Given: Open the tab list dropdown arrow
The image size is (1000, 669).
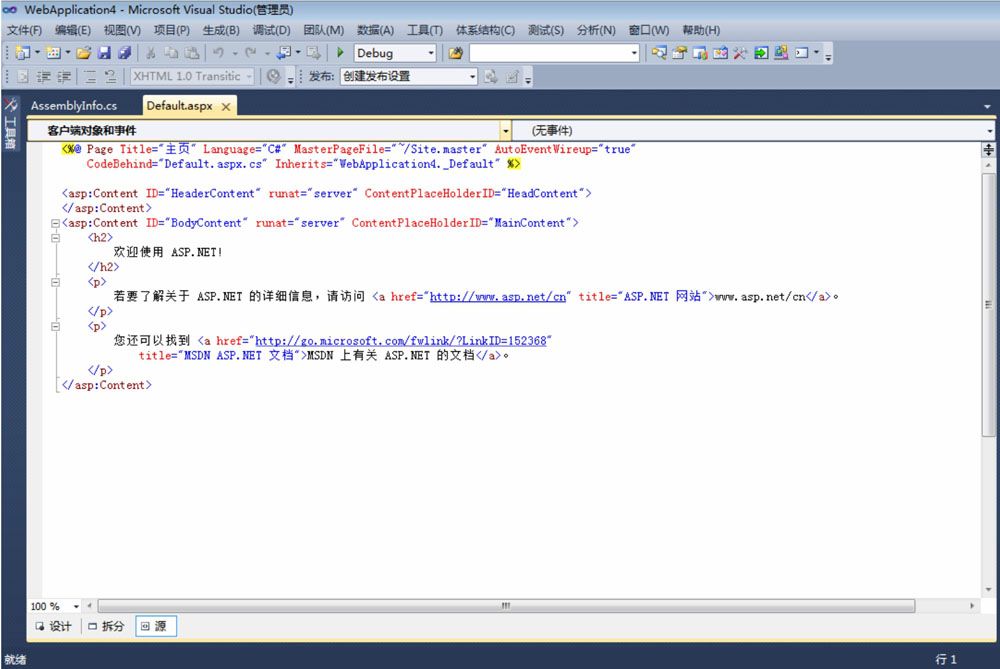Looking at the screenshot, I should coord(987,107).
